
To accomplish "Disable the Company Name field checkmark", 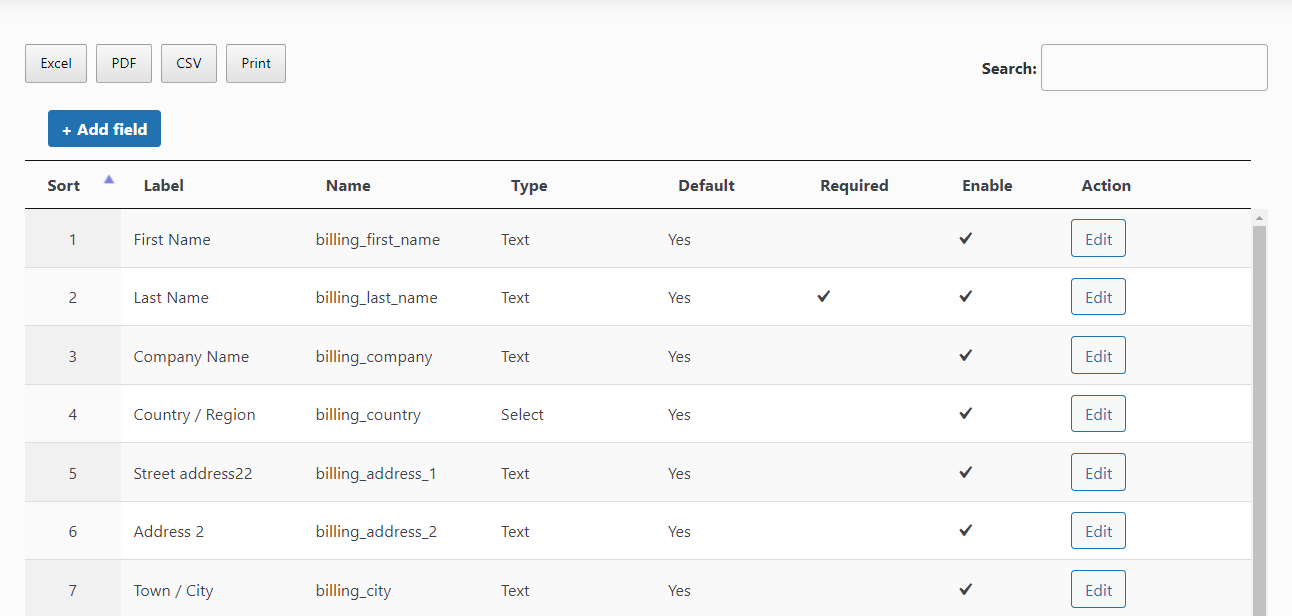I will [x=965, y=355].
